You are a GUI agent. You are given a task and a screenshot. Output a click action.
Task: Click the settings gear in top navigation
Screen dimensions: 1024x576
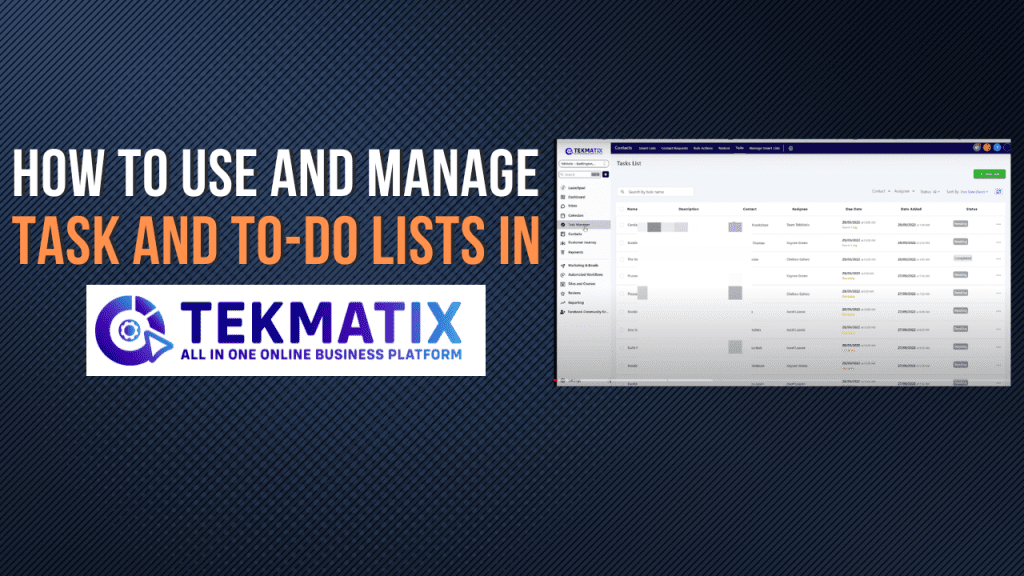(x=791, y=148)
